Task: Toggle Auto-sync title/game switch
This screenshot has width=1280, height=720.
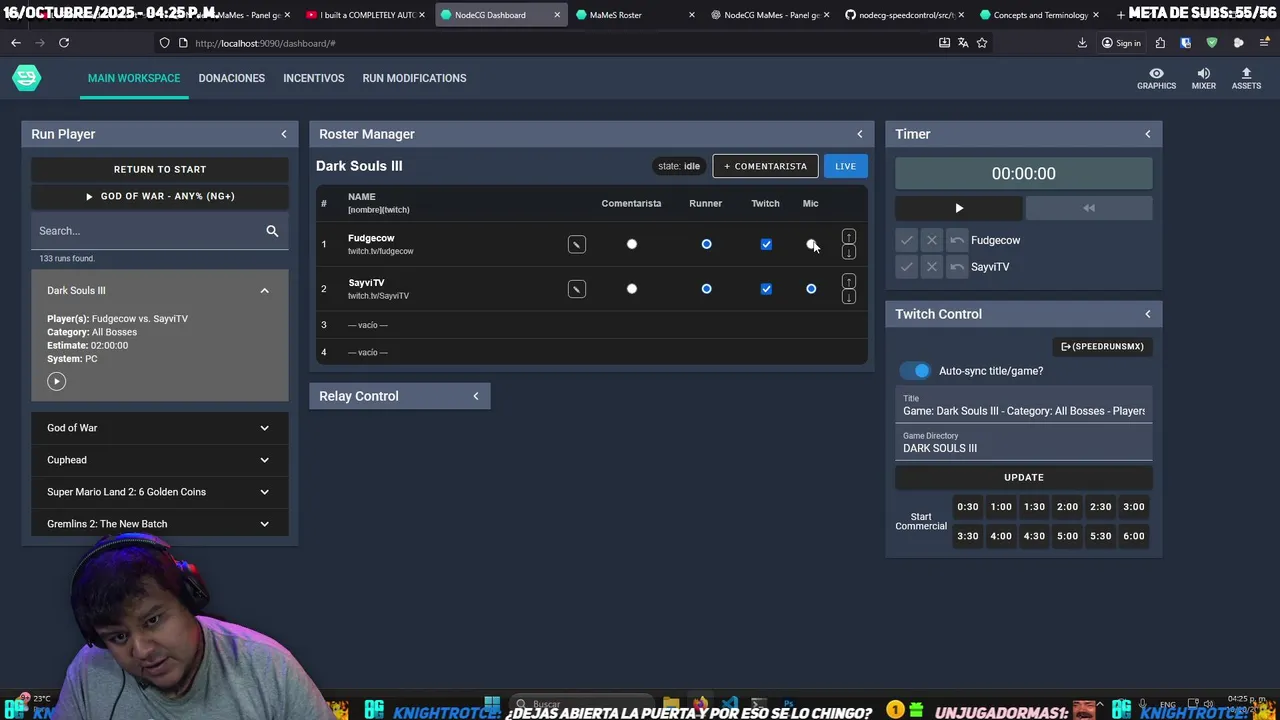Action: 915,371
